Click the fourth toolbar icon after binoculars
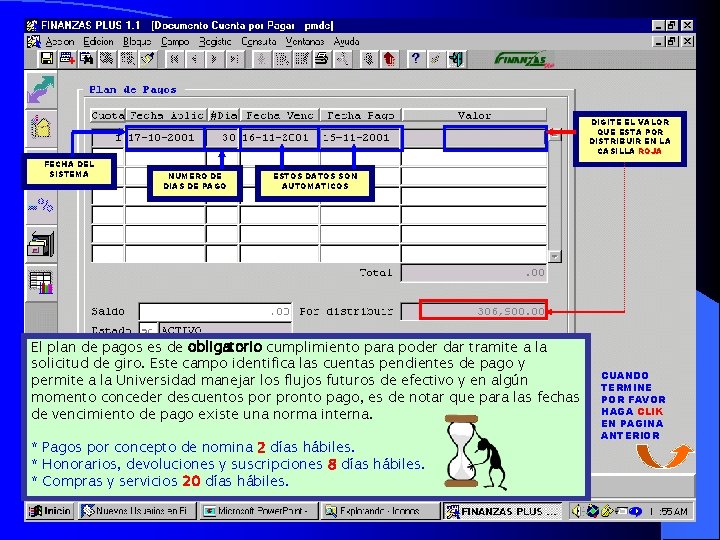 [x=107, y=59]
